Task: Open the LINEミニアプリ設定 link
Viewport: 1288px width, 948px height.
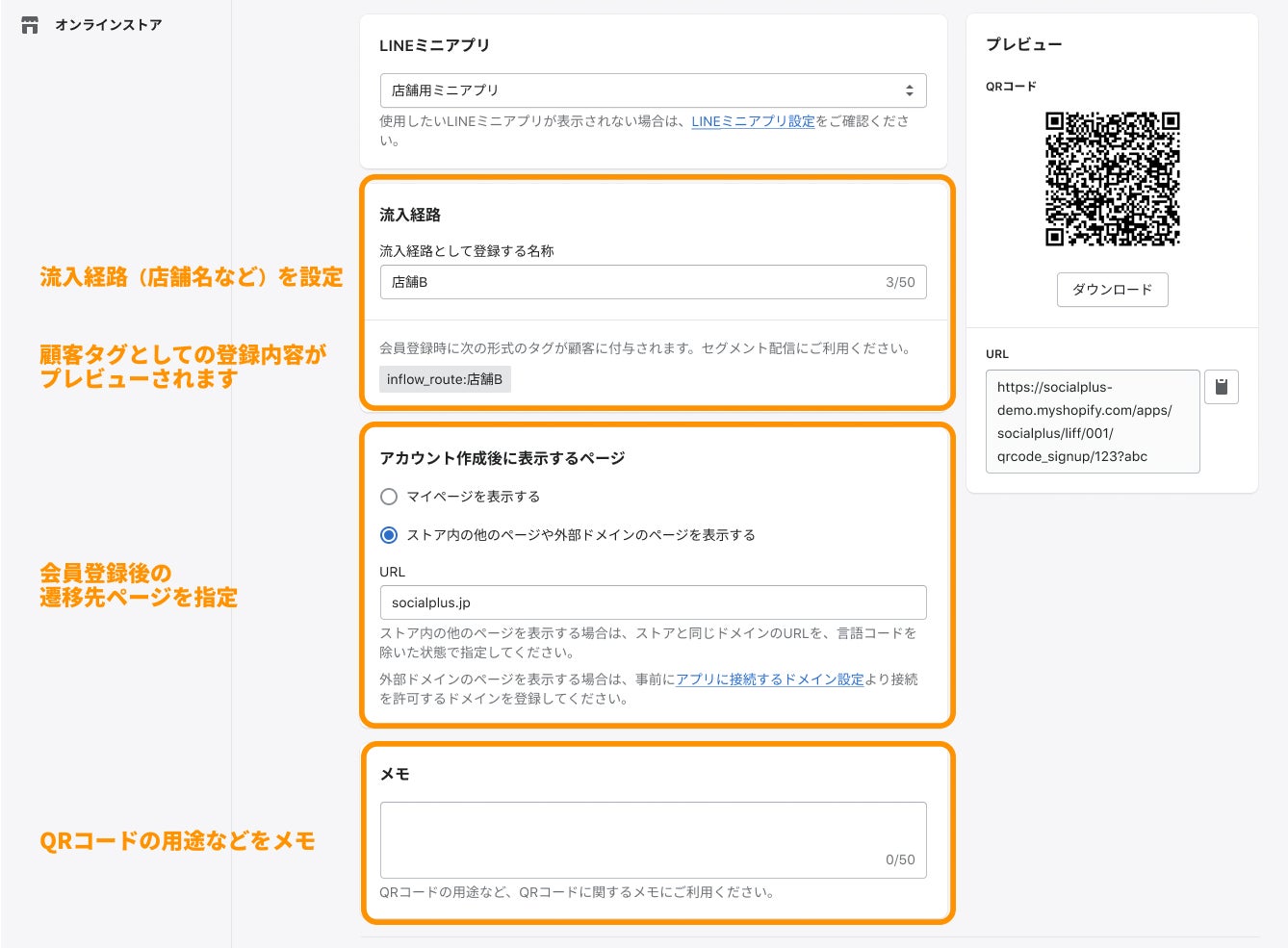Action: tap(753, 121)
